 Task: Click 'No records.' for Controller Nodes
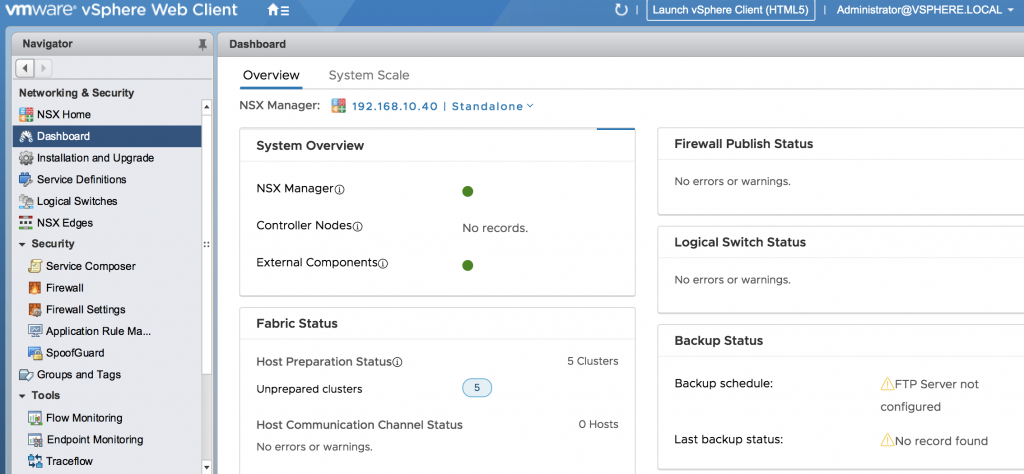495,229
